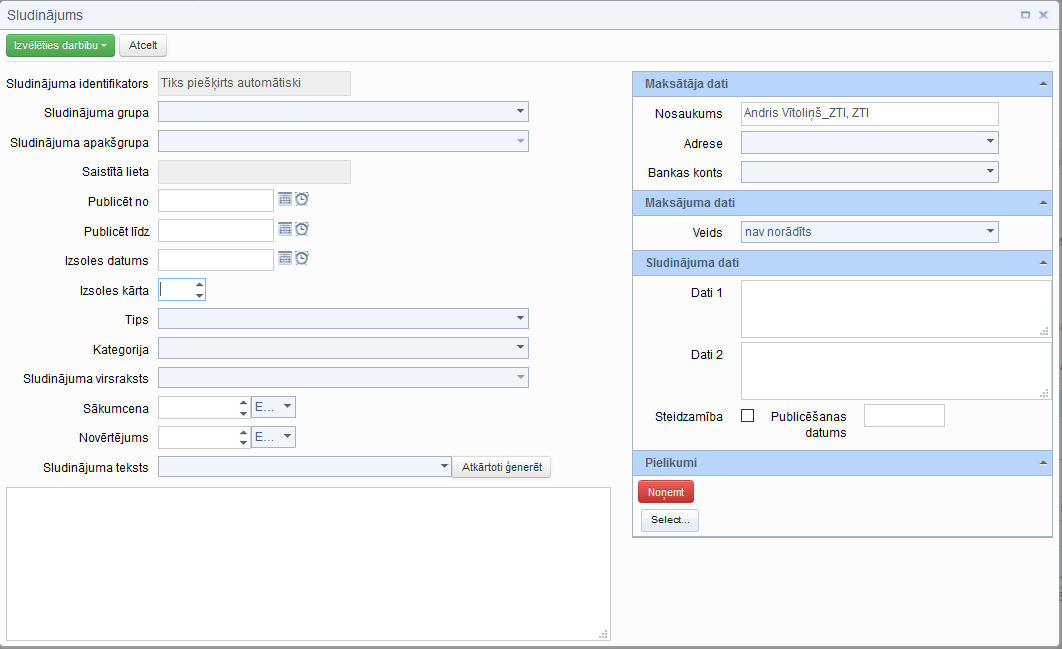Open time picker for Publicēt līdz
Screen dimensions: 1062x649
coord(301,229)
